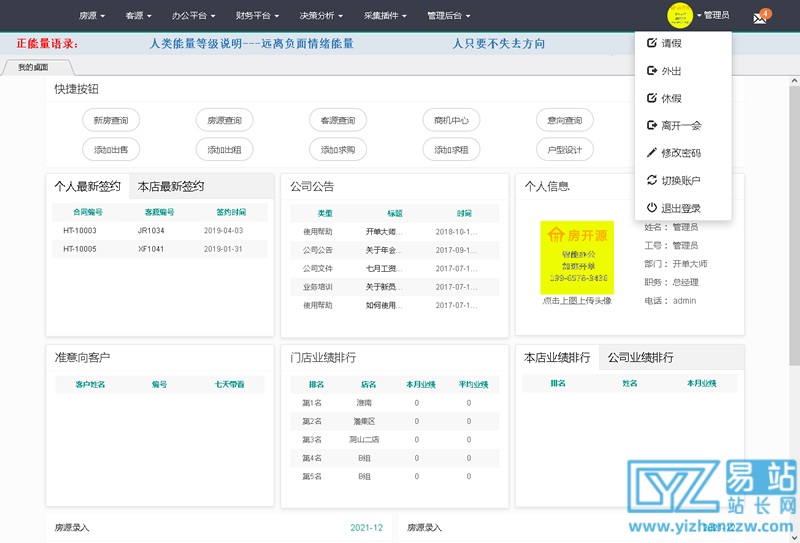This screenshot has width=800, height=543.
Task: Click the 休假 edit icon in dropdown
Action: pyautogui.click(x=652, y=98)
